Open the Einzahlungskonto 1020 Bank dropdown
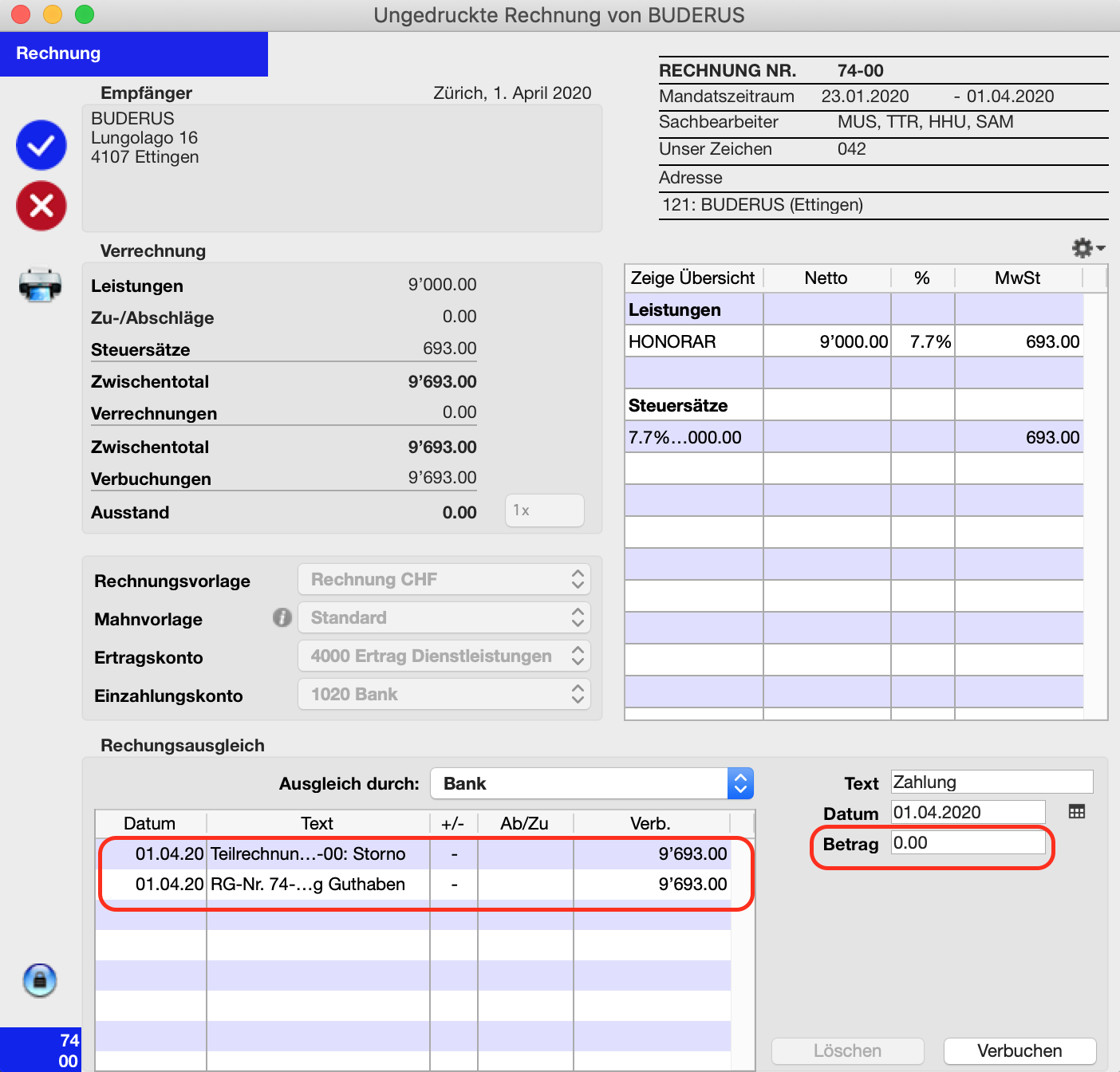This screenshot has width=1120, height=1072. pos(444,694)
